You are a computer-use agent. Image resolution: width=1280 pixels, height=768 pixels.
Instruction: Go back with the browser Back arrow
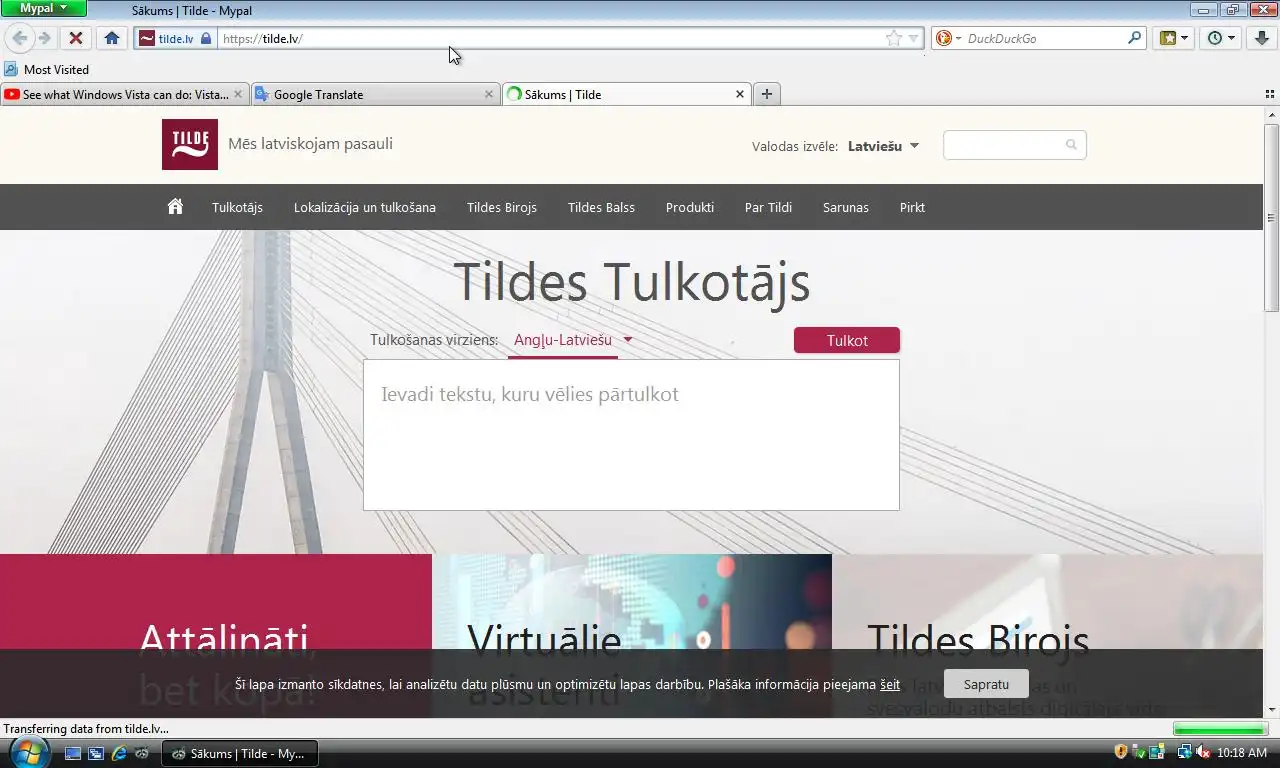[19, 38]
